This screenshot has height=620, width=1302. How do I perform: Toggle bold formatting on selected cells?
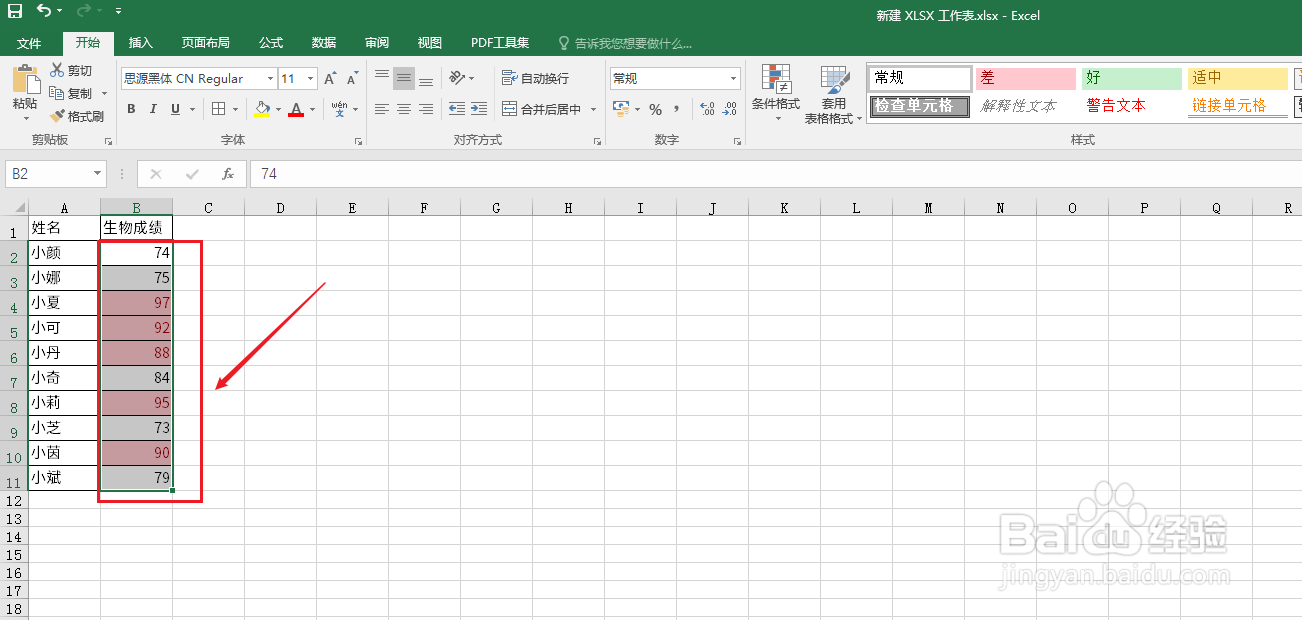[x=131, y=108]
